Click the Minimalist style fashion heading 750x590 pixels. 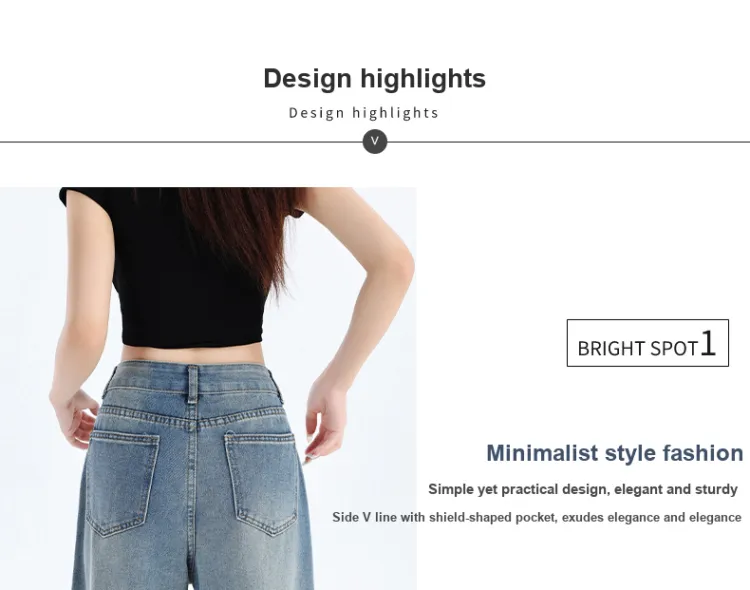[615, 453]
